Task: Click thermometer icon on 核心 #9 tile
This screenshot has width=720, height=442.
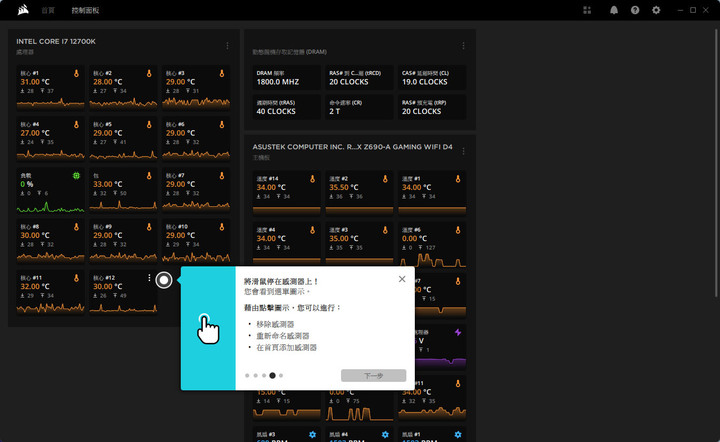Action: tap(149, 227)
